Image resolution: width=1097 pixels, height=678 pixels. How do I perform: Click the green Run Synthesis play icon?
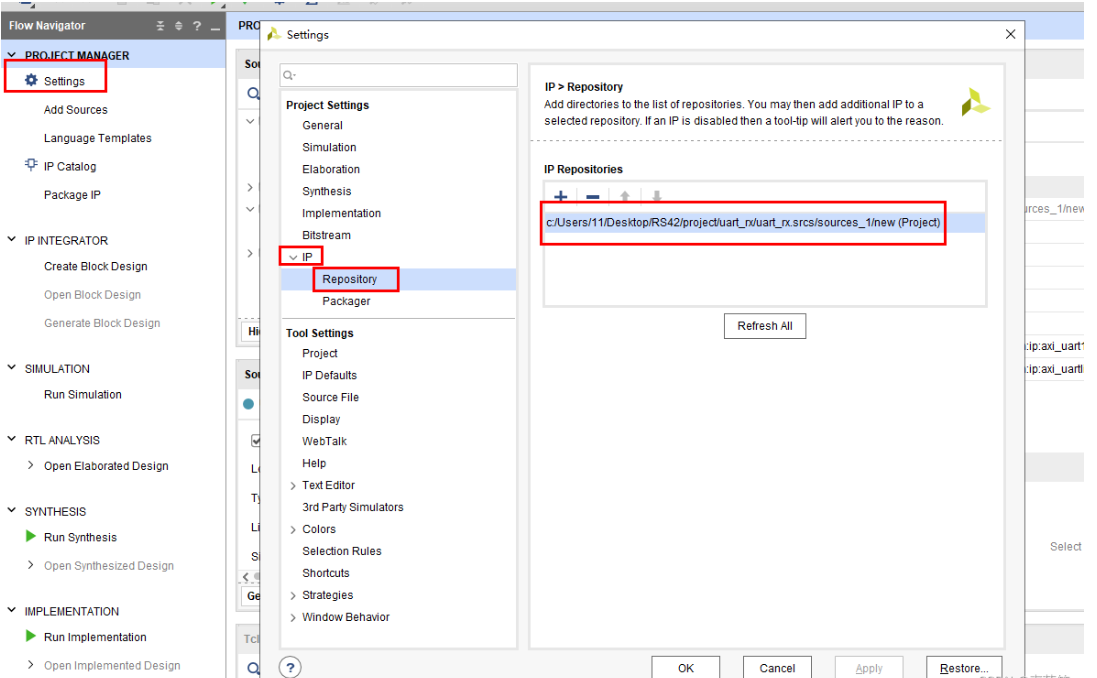click(x=31, y=537)
